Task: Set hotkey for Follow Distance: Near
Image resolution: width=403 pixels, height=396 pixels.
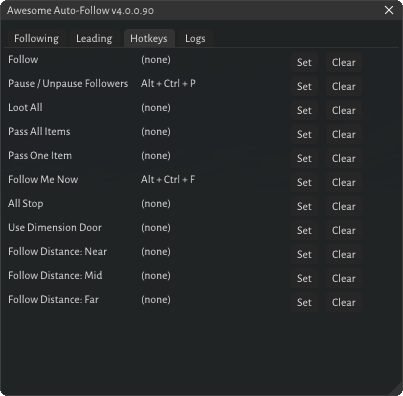Action: coord(304,254)
